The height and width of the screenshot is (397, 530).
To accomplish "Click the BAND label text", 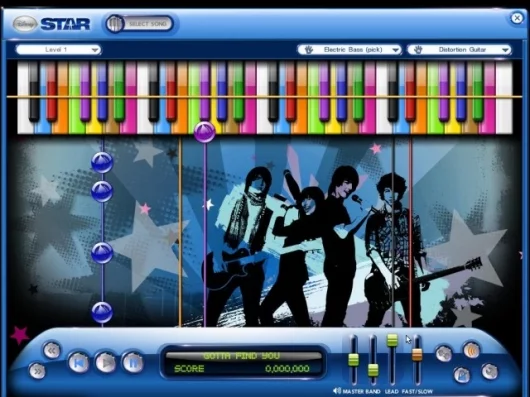I will [373, 391].
